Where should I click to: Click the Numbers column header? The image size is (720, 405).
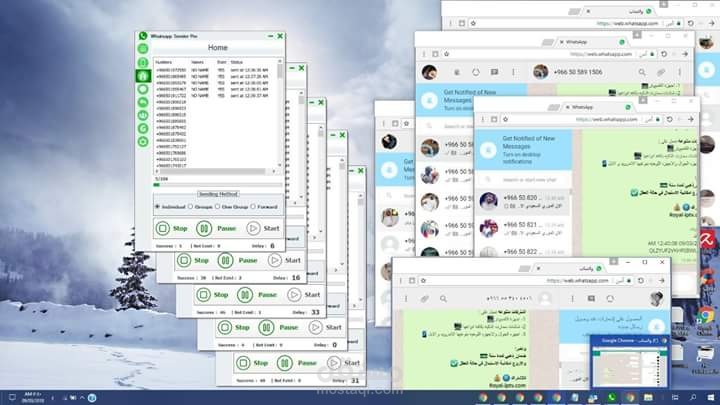pos(163,62)
